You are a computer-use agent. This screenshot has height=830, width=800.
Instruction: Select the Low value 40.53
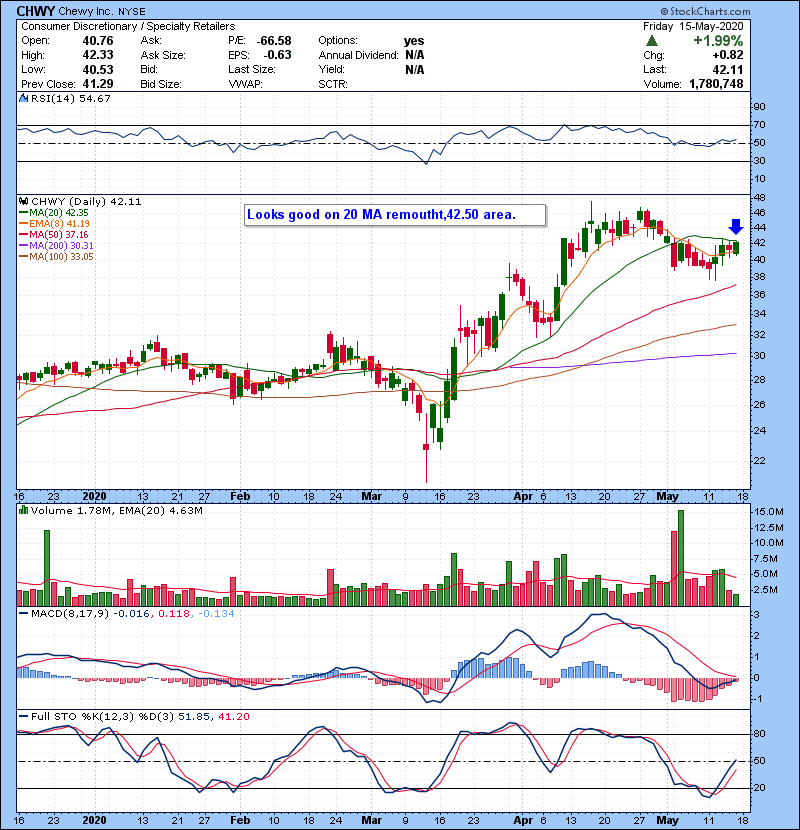98,69
